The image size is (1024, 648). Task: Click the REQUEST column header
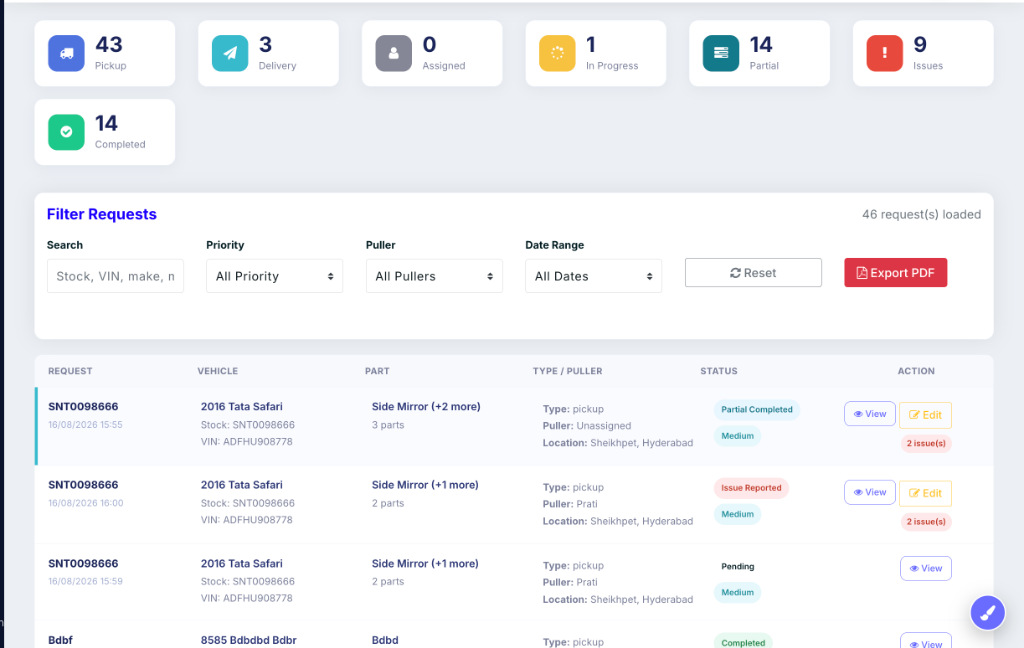point(70,371)
